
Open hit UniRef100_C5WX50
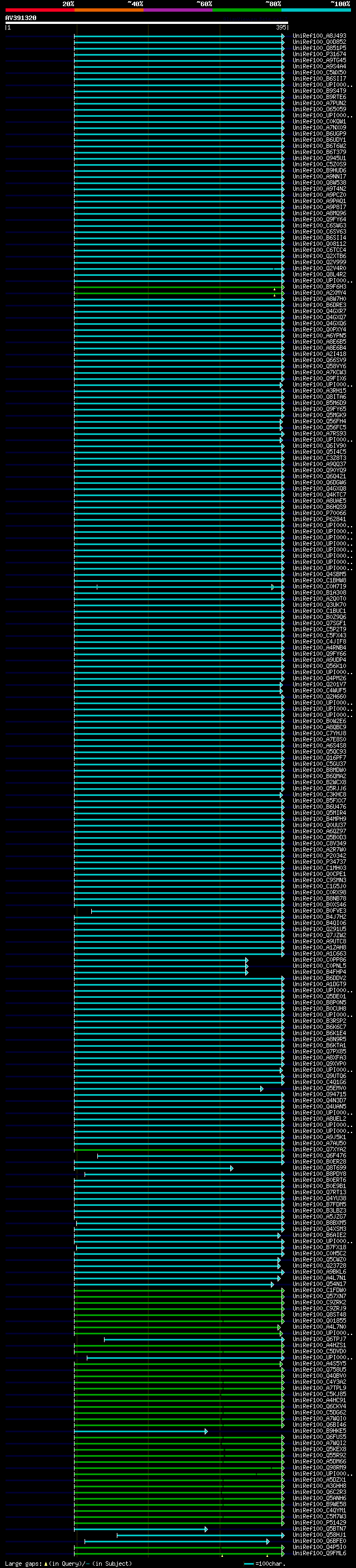(x=319, y=72)
